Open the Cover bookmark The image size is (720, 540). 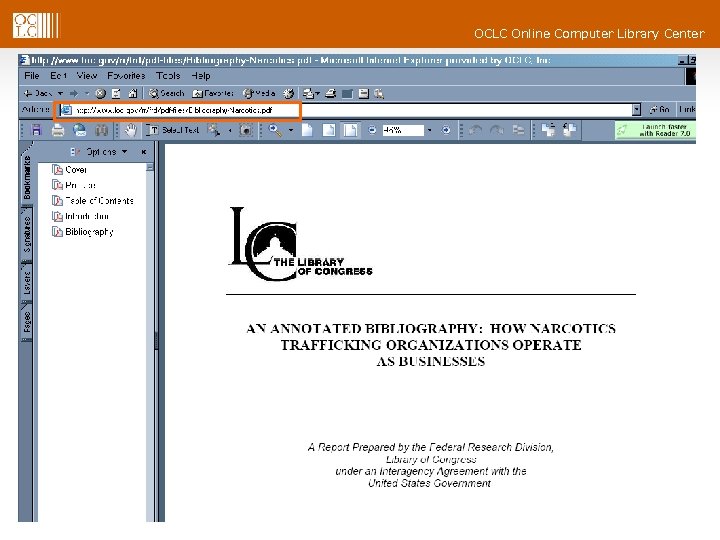(70, 170)
